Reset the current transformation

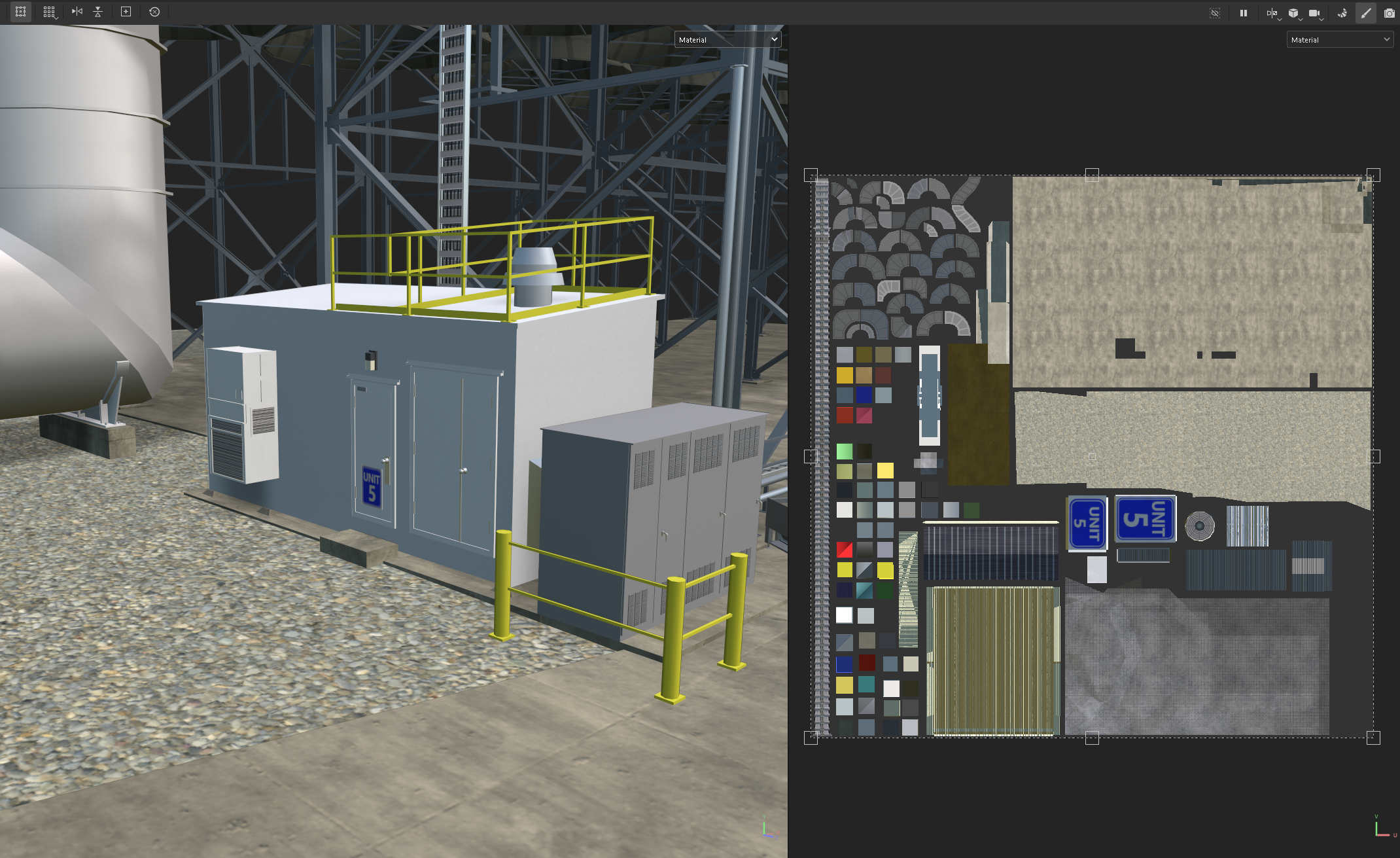(154, 11)
